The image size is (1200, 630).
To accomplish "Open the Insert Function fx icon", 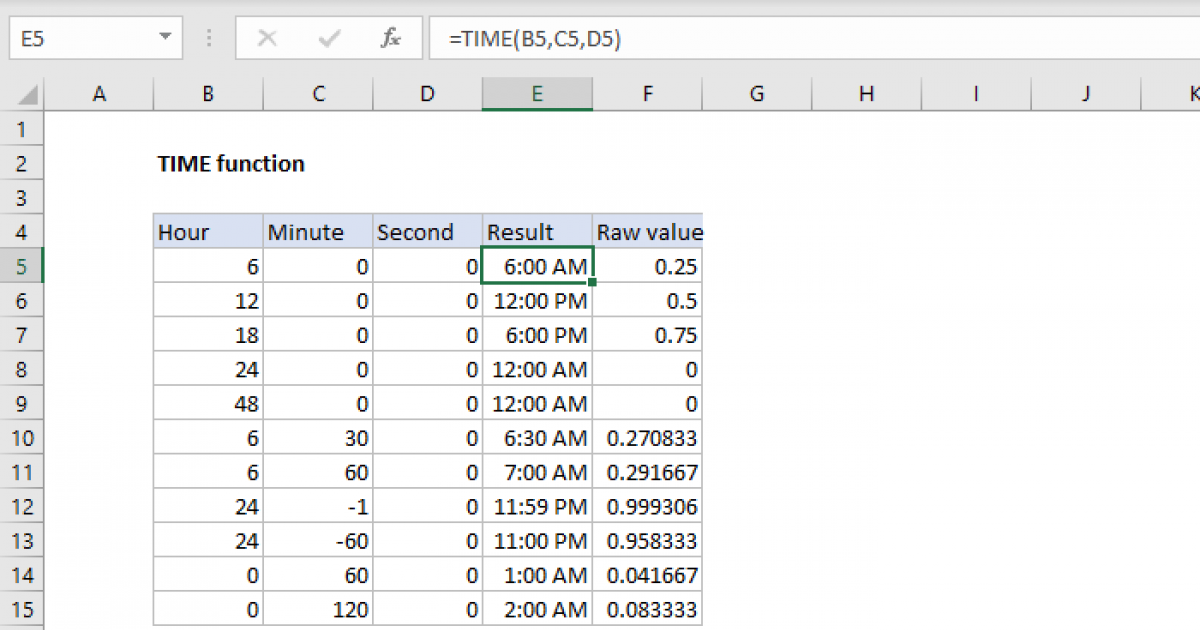I will pyautogui.click(x=391, y=39).
